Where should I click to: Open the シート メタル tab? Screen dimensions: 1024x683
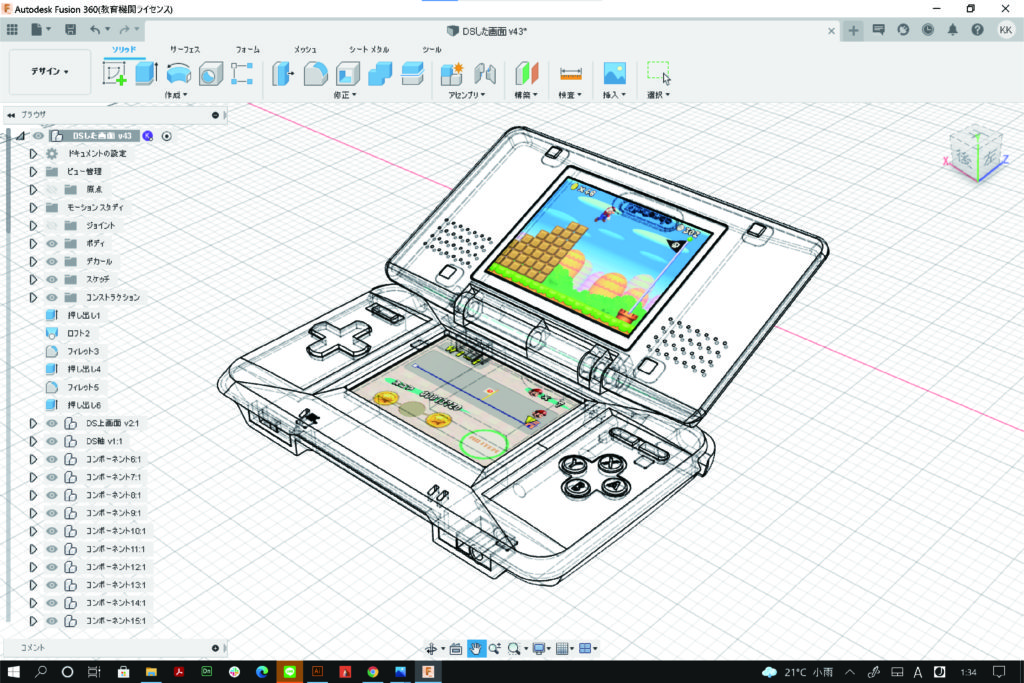pos(369,49)
